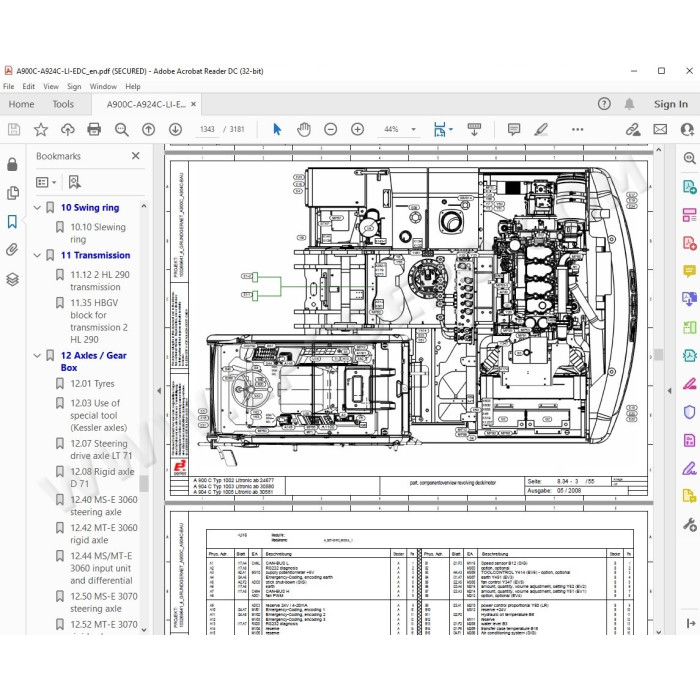This screenshot has height=700, width=700.
Task: Open the Layers panel icon
Action: pyautogui.click(x=12, y=279)
